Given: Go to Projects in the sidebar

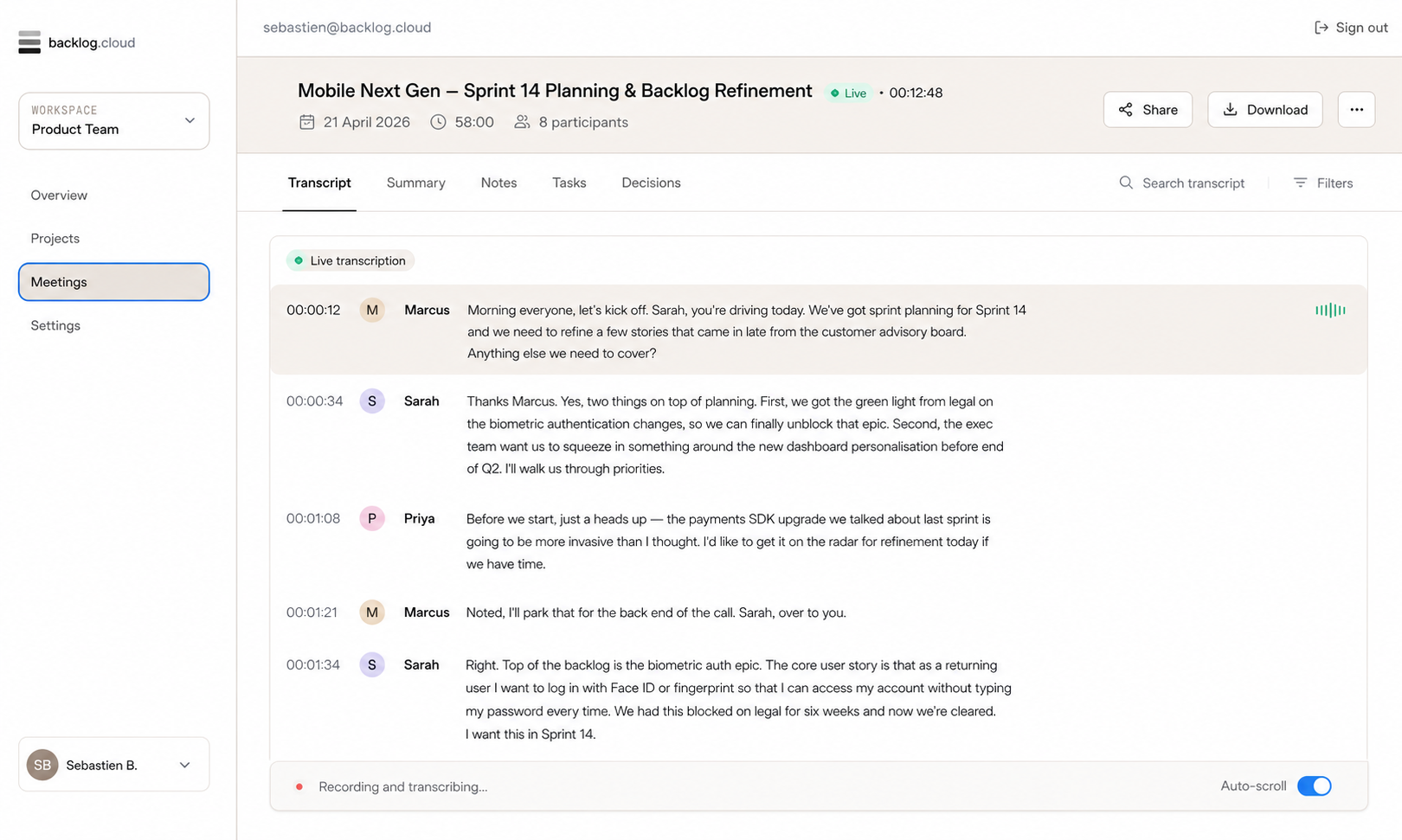Looking at the screenshot, I should point(55,238).
